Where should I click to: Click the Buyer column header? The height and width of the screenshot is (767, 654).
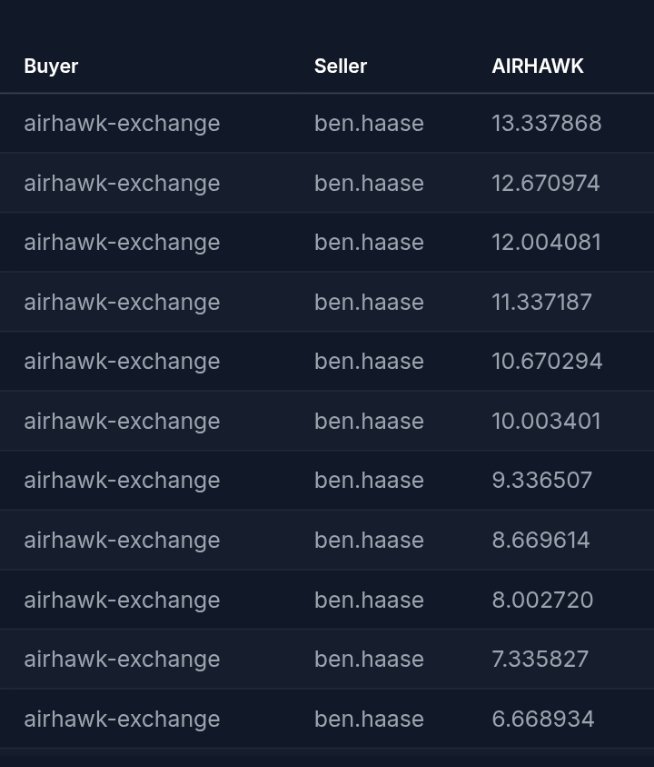[51, 66]
